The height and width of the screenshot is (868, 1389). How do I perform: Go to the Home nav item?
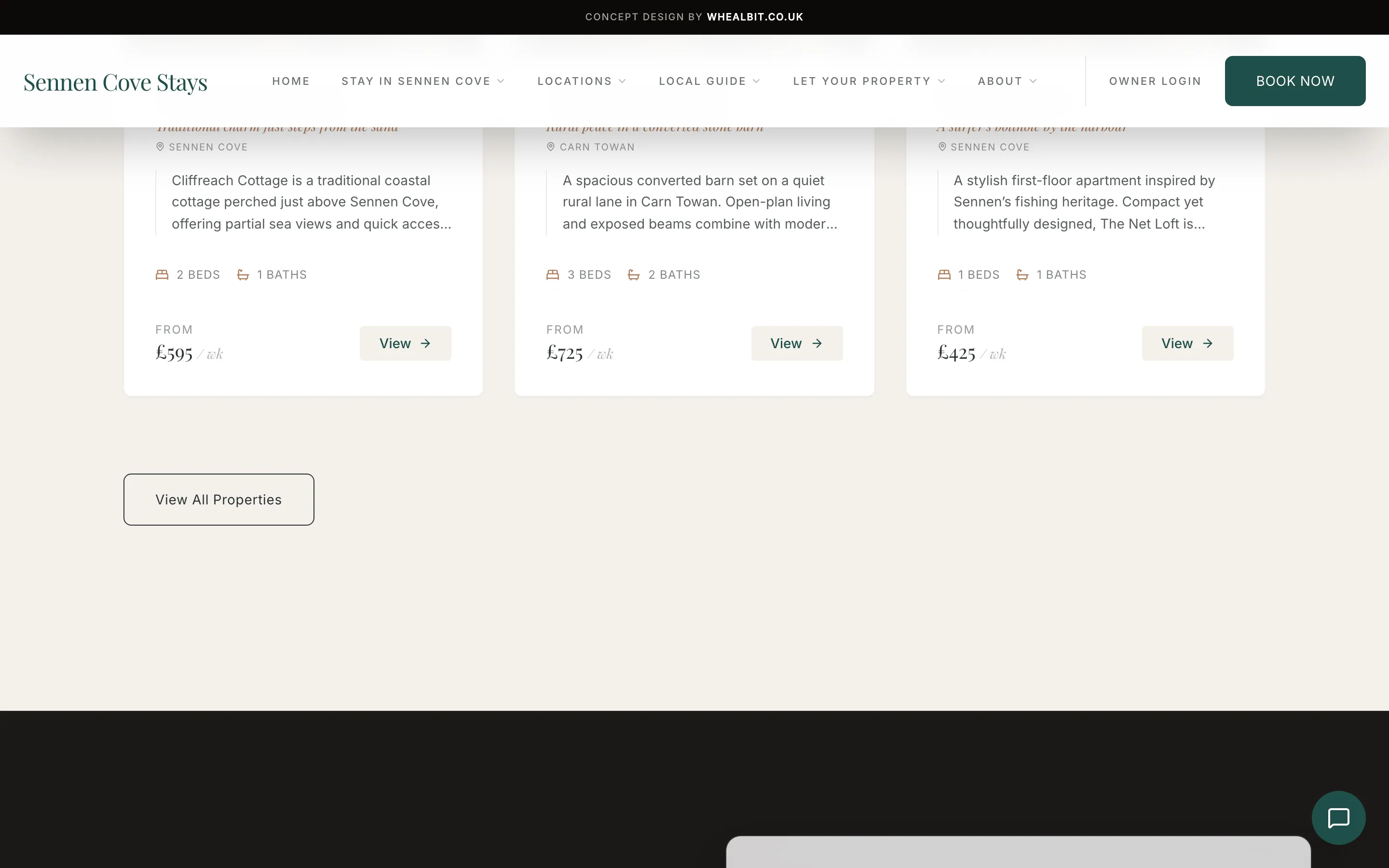pyautogui.click(x=291, y=81)
